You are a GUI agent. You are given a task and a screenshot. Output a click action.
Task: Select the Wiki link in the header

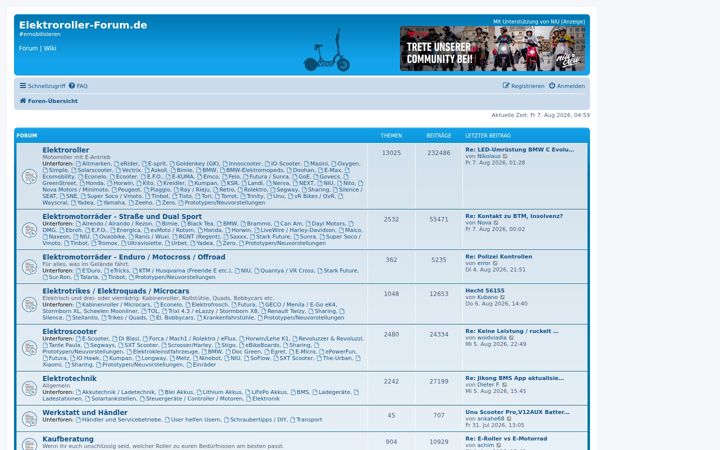point(50,48)
